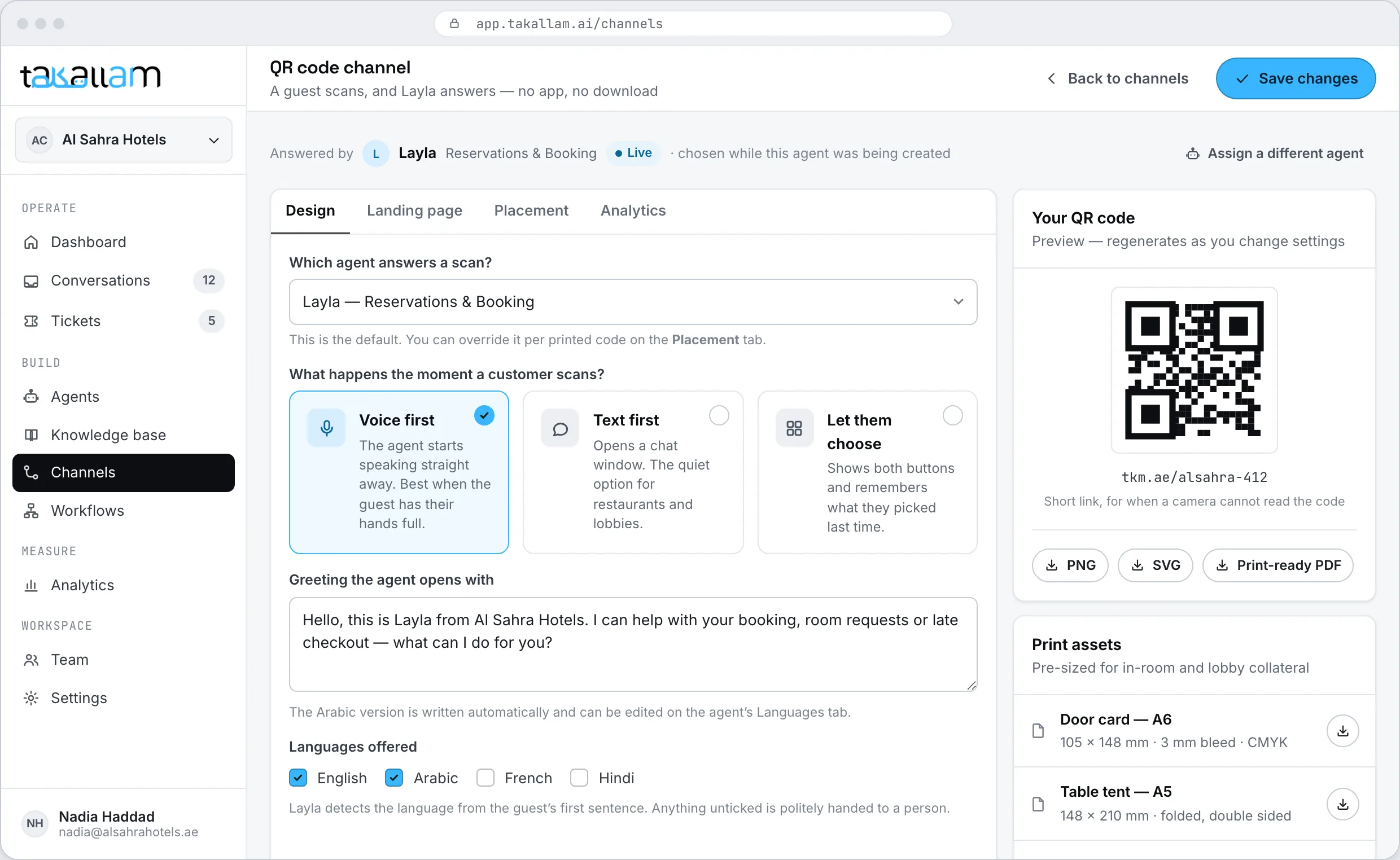Untick the Arabic language checkbox

click(393, 778)
